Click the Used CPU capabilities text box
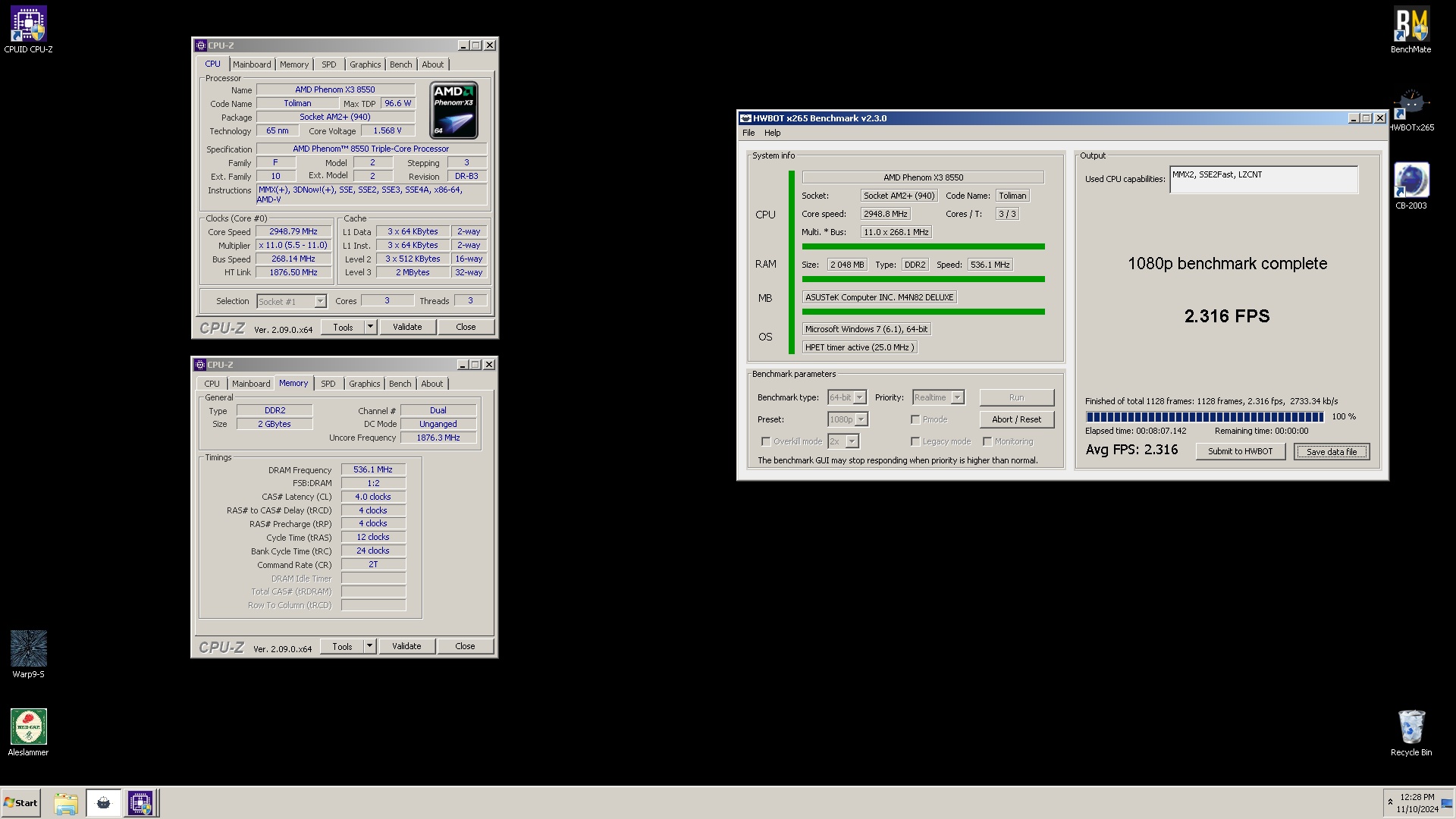This screenshot has height=819, width=1456. [1263, 180]
